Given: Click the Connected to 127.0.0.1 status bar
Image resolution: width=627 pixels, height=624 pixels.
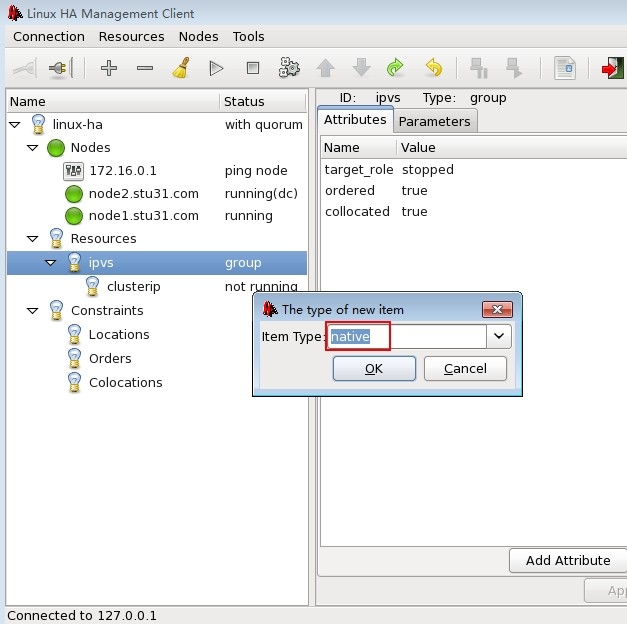Looking at the screenshot, I should pos(82,616).
